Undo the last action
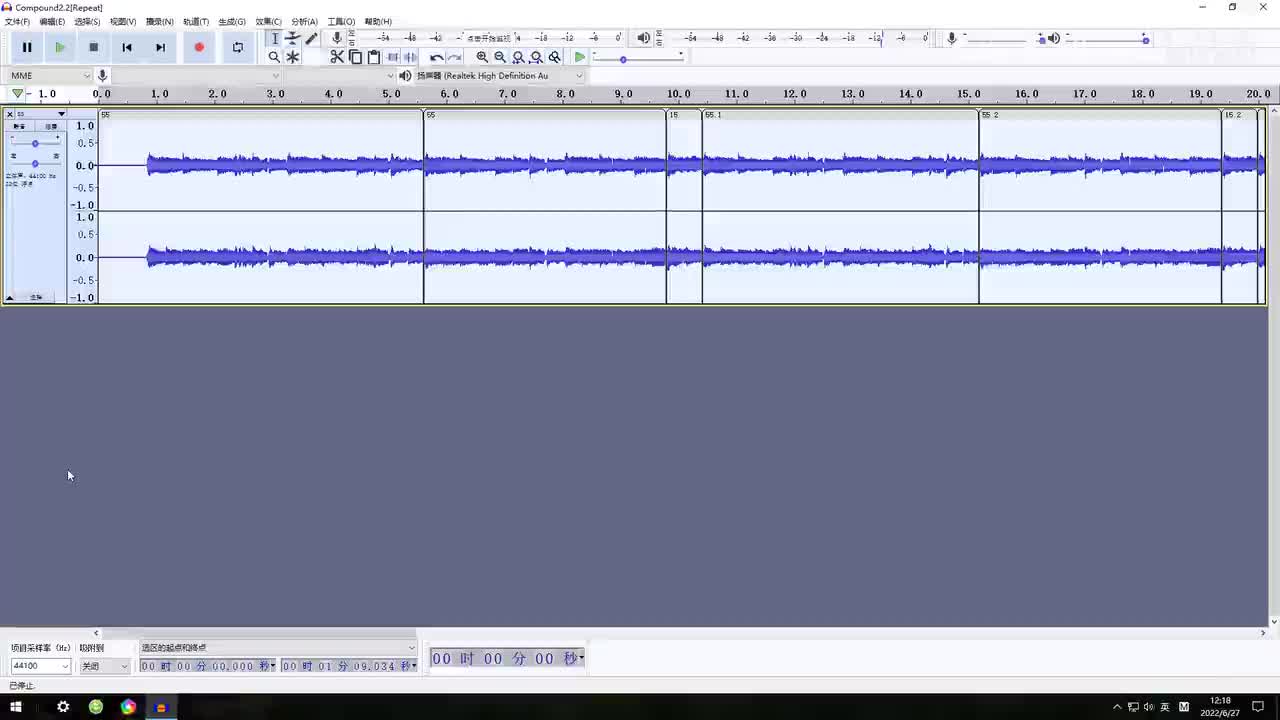 (436, 57)
